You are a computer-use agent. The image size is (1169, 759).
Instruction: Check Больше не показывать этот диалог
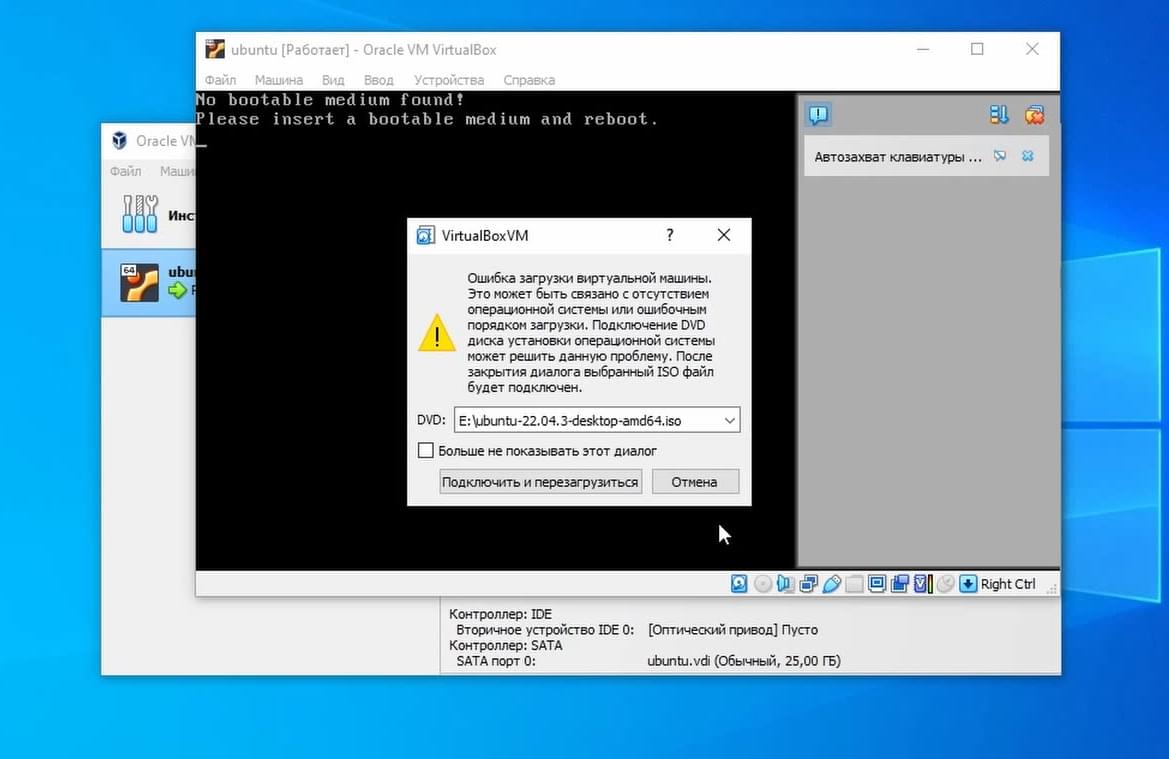pyautogui.click(x=426, y=450)
